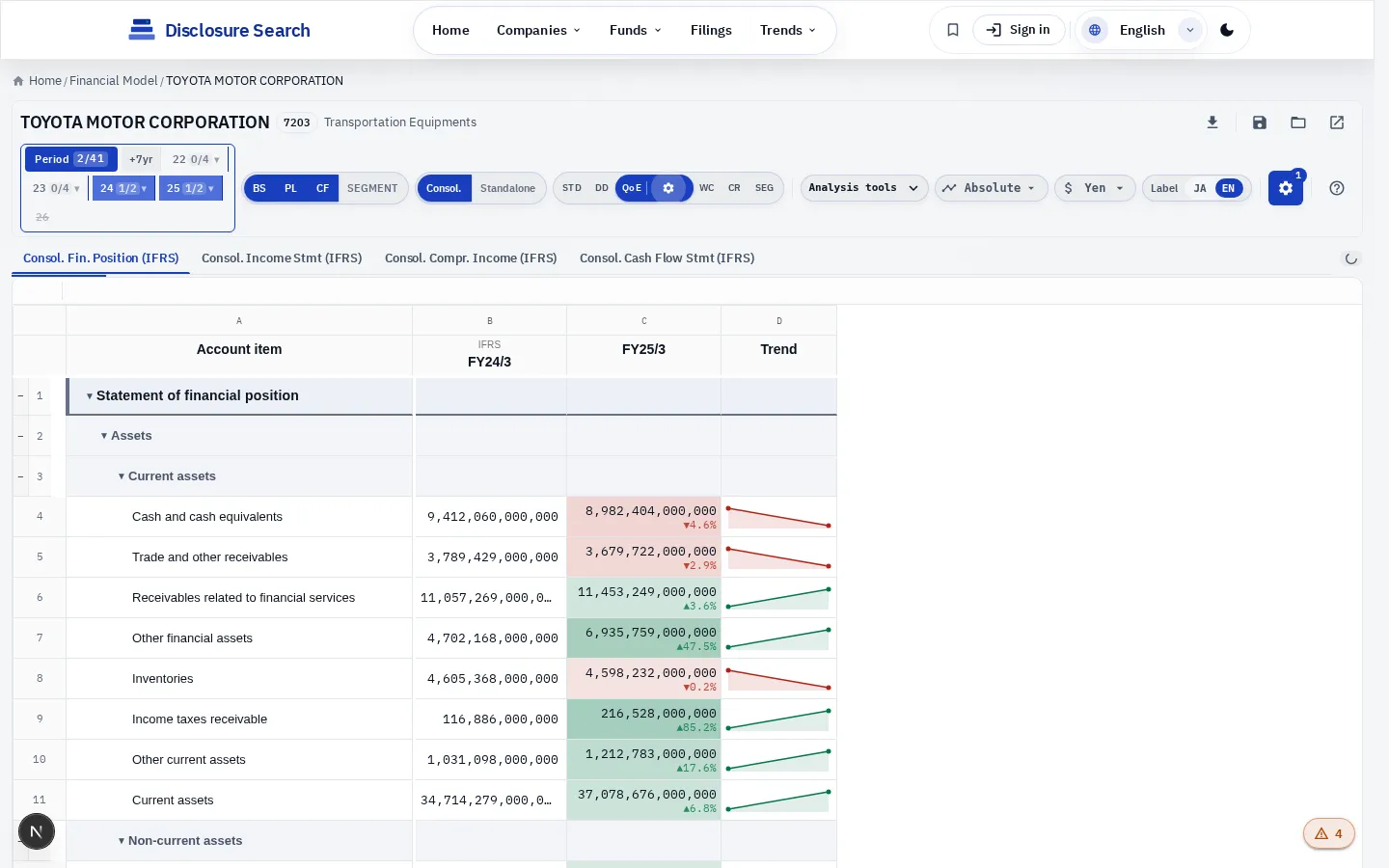The height and width of the screenshot is (868, 1389).
Task: Click the save floppy disk icon
Action: click(1260, 122)
